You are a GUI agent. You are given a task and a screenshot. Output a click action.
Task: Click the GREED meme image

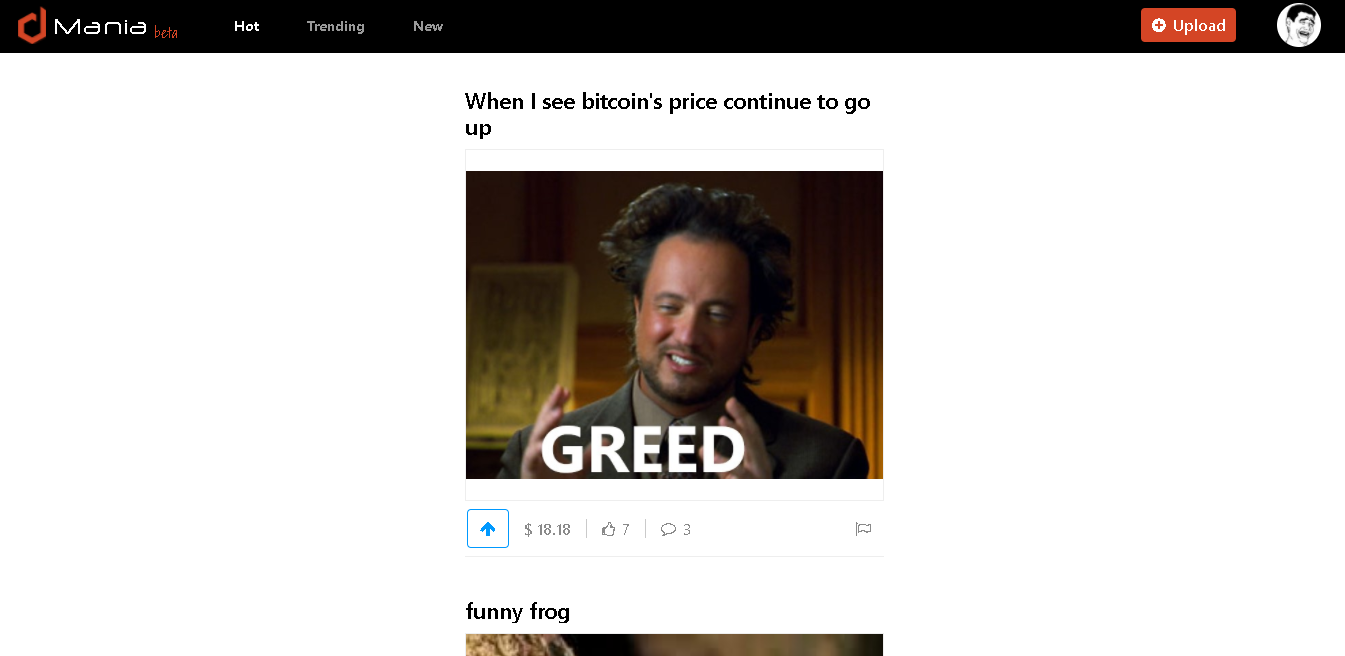click(x=674, y=325)
